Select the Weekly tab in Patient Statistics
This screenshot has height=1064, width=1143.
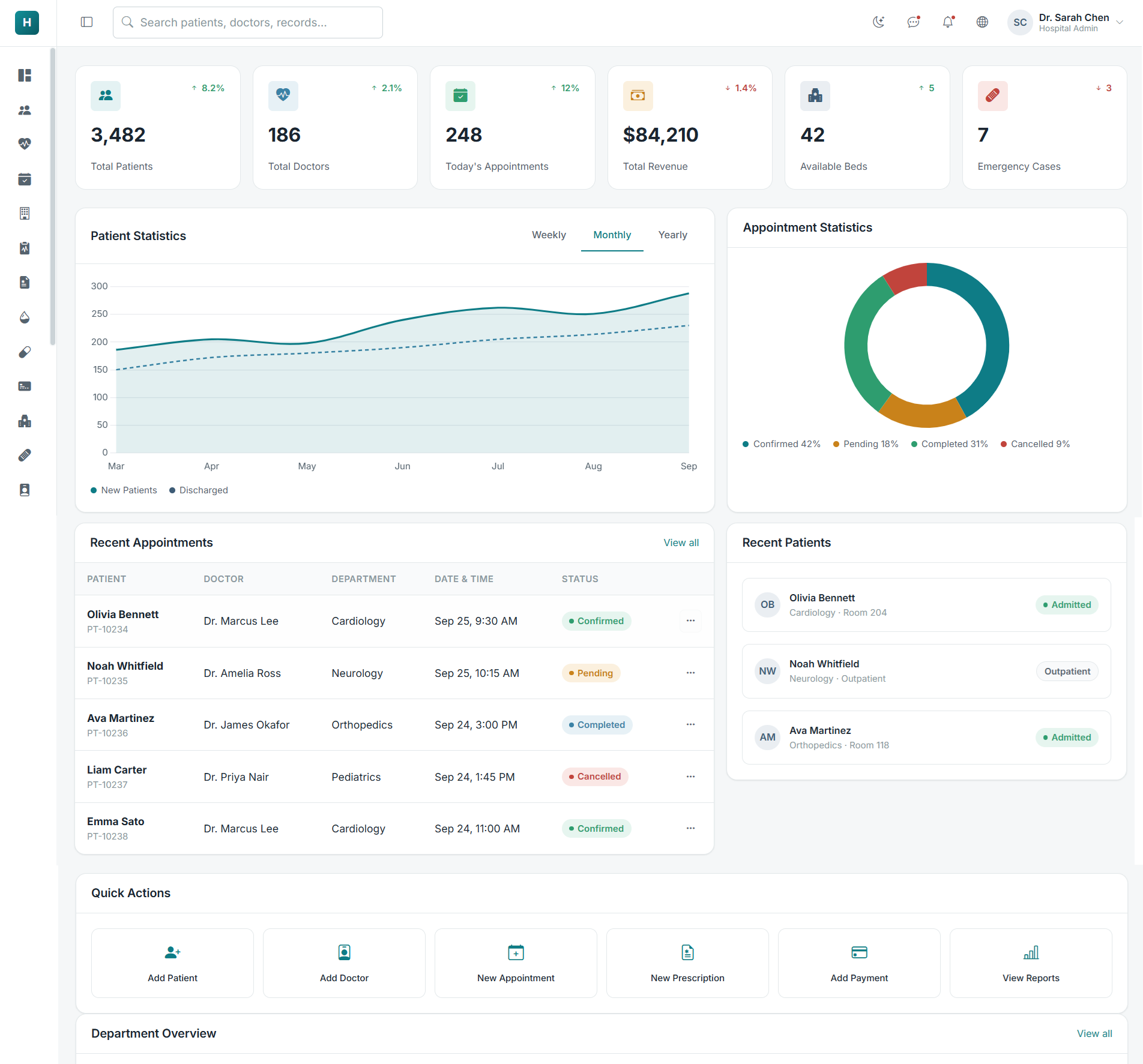click(x=549, y=235)
